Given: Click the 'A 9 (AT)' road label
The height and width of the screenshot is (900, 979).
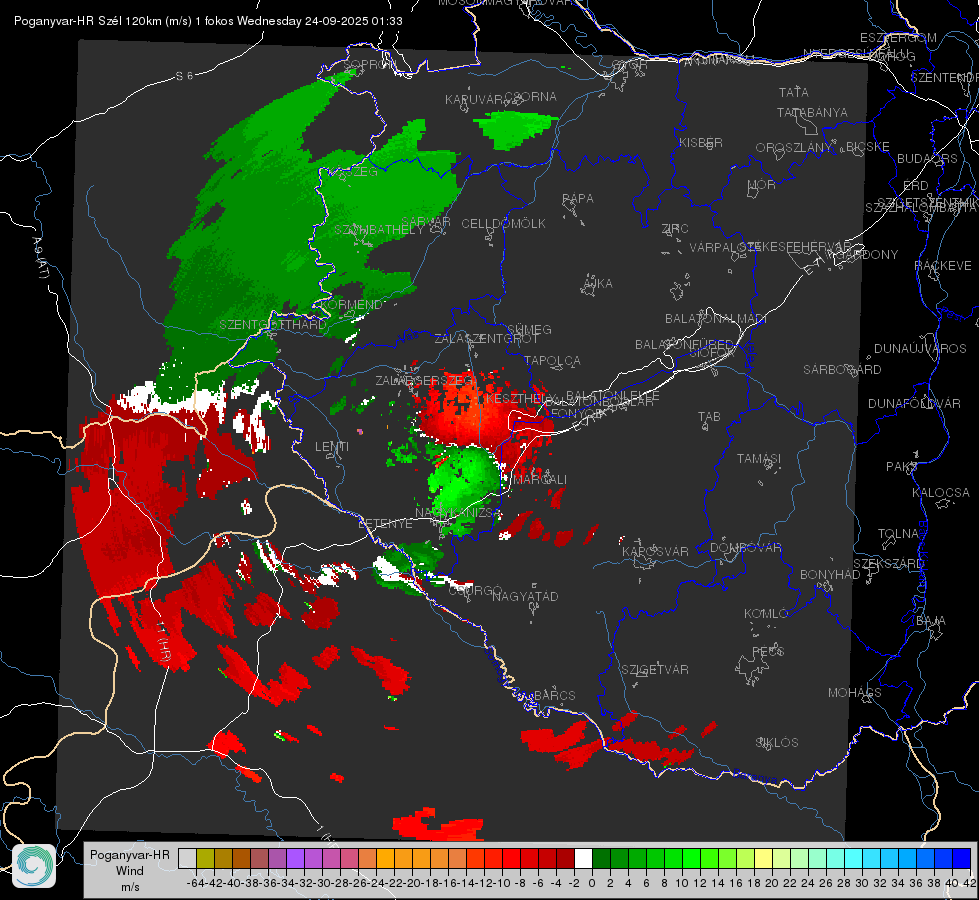Looking at the screenshot, I should coord(41,258).
